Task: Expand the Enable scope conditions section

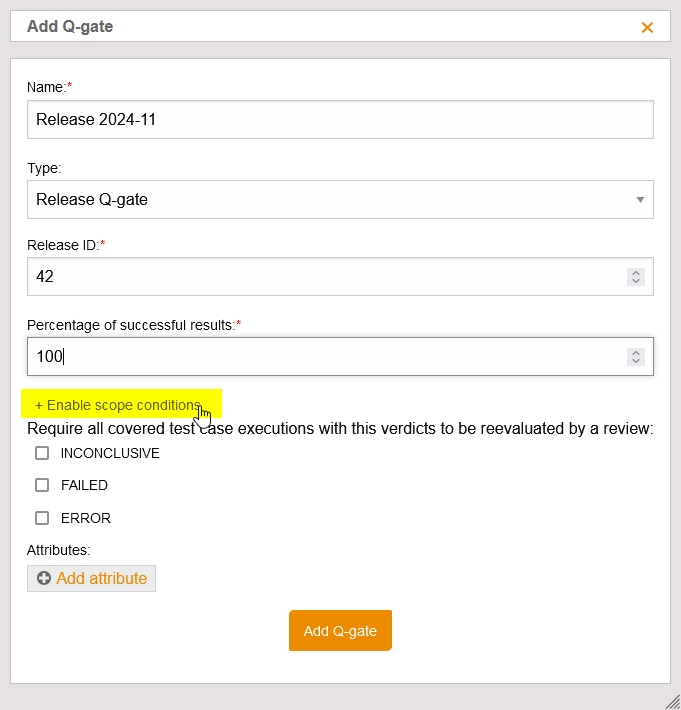Action: point(118,405)
